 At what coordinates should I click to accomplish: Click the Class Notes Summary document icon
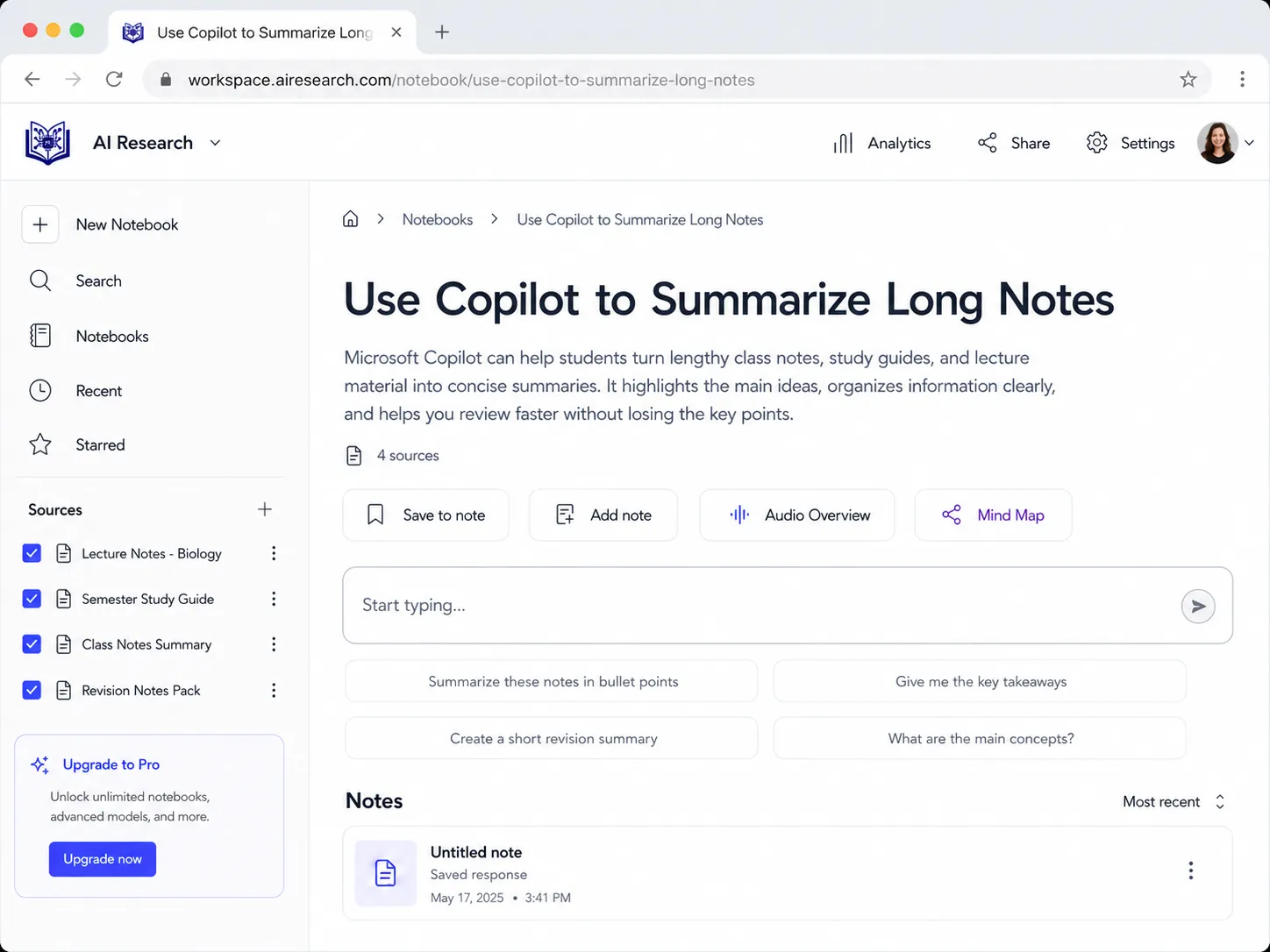click(x=63, y=644)
